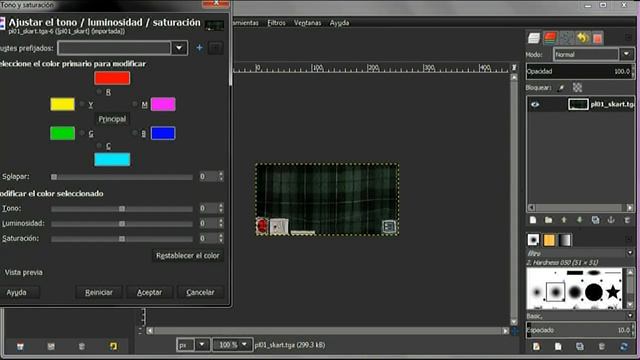Click the Reiniciar button
Image resolution: width=640 pixels, height=360 pixels.
99,292
